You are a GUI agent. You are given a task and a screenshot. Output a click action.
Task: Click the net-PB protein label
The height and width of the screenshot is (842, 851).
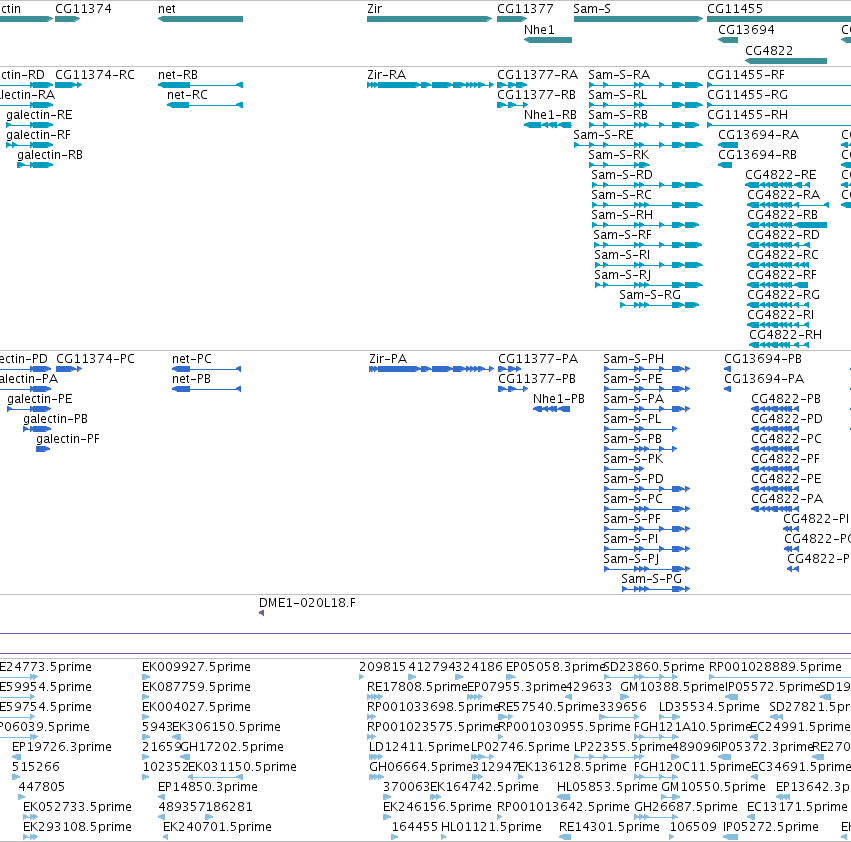191,379
